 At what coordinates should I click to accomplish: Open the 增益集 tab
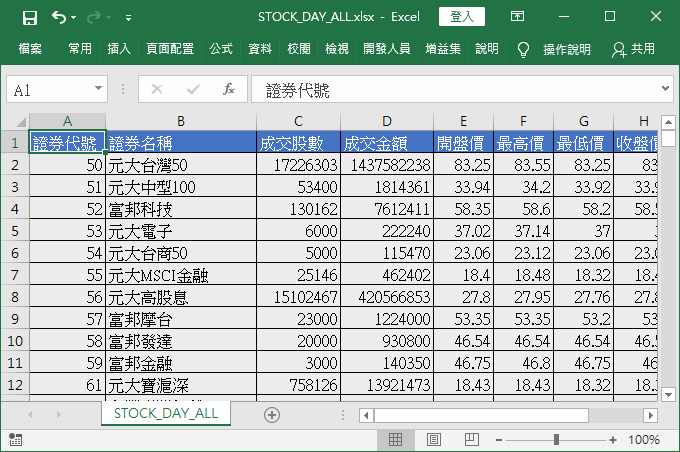(443, 49)
